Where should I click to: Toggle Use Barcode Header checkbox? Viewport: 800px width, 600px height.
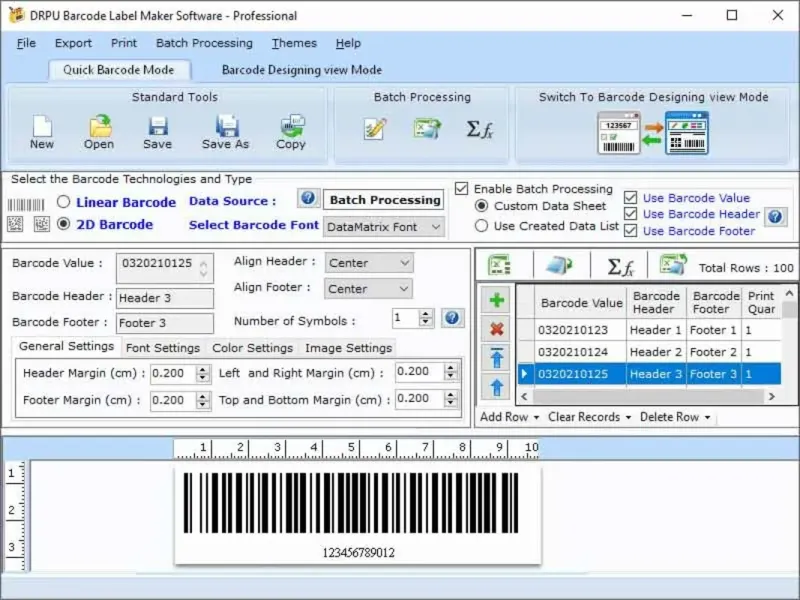(x=631, y=214)
